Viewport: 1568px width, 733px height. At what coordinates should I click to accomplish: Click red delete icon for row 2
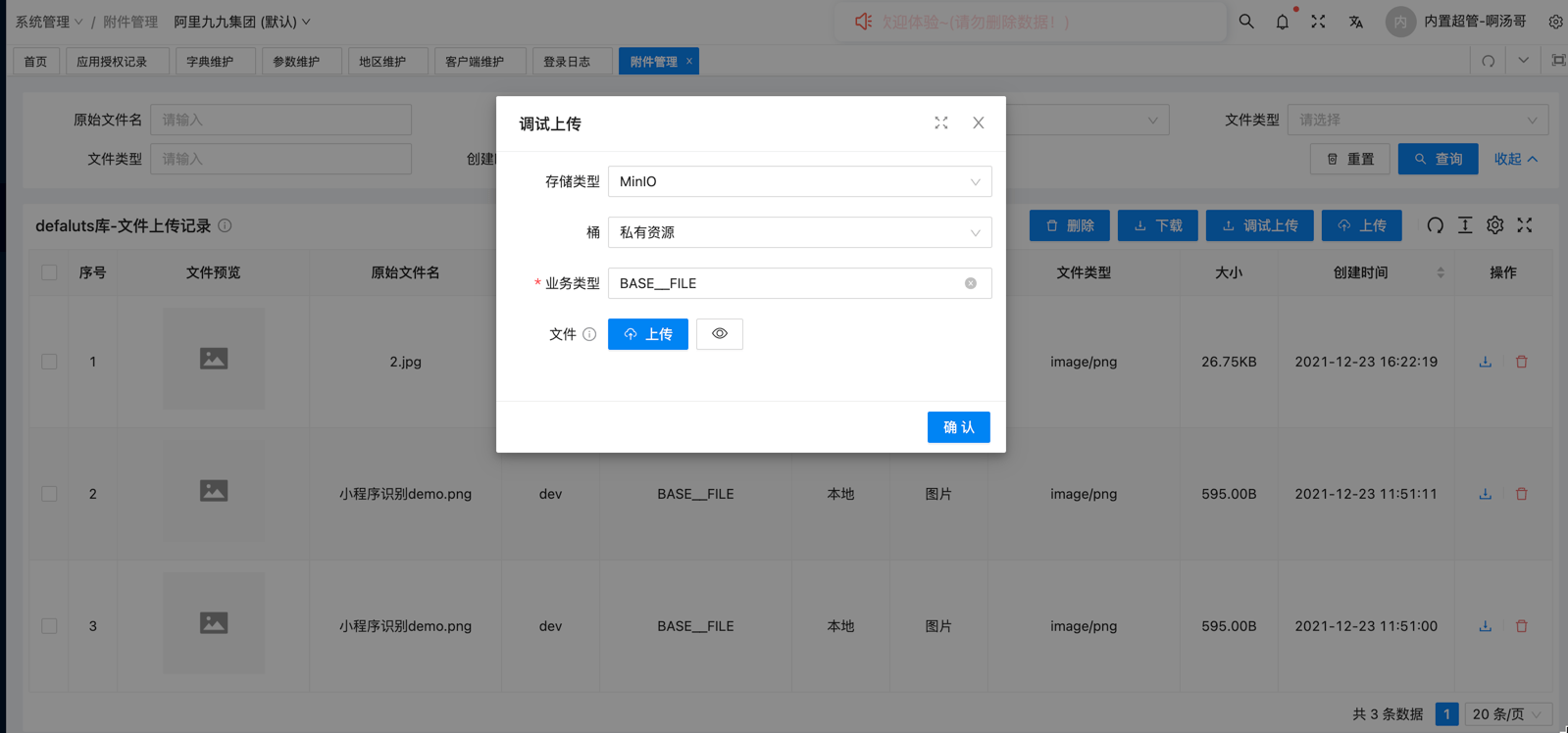coord(1521,494)
